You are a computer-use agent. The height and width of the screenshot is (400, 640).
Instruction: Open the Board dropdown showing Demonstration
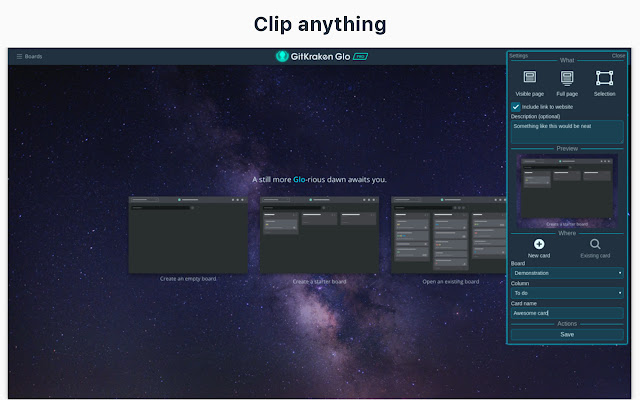pyautogui.click(x=567, y=273)
